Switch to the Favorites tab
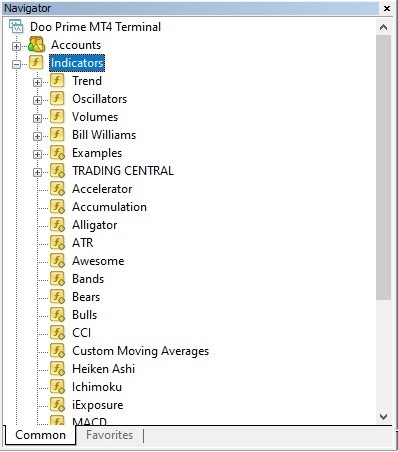This screenshot has width=398, height=452. pos(109,435)
